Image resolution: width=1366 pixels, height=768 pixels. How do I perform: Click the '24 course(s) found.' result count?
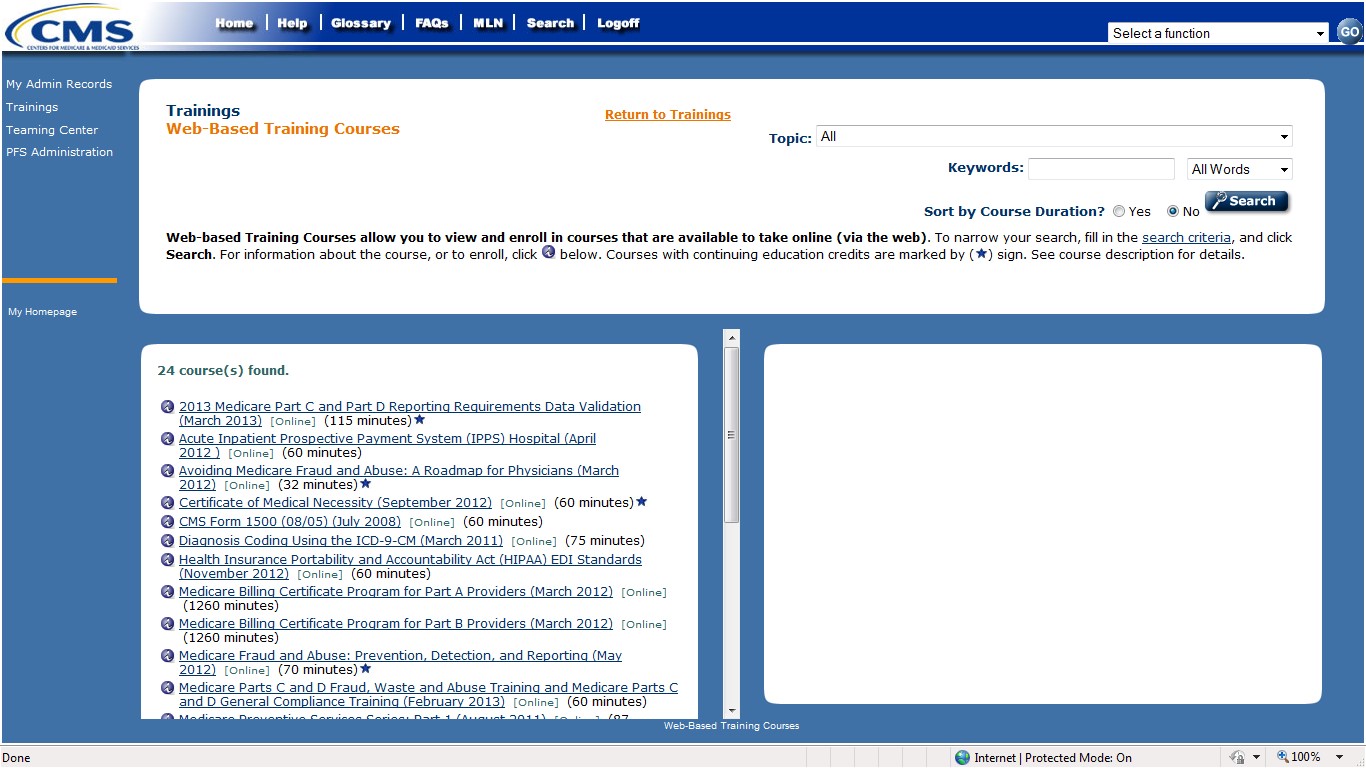[x=223, y=371]
